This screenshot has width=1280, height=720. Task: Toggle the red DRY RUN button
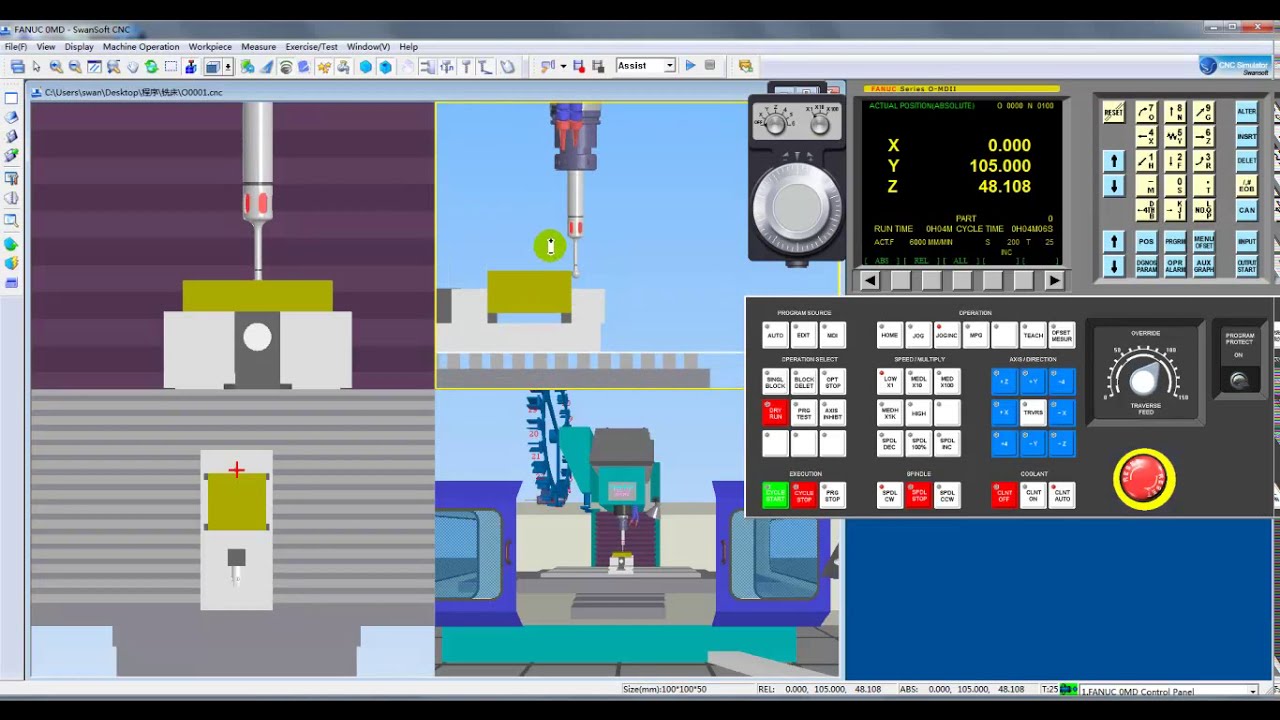coord(775,412)
